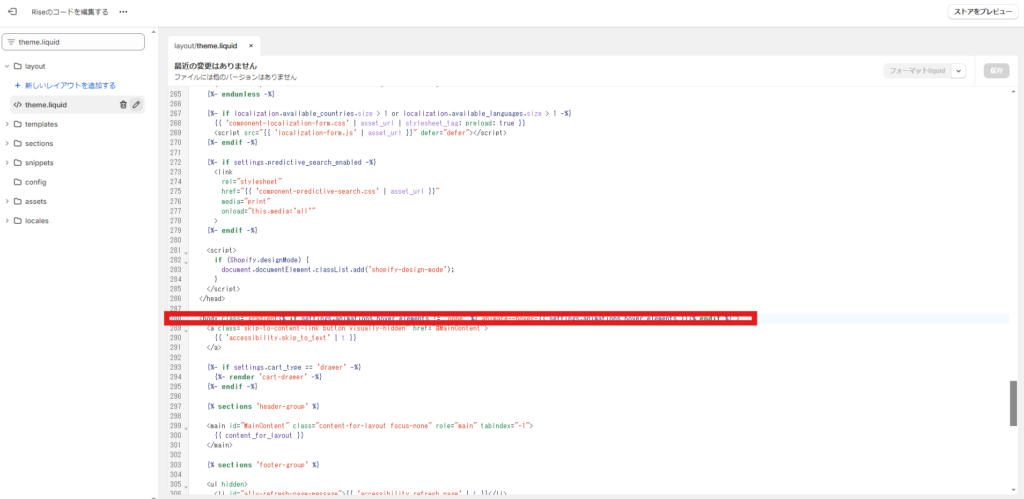Click the 'accessibility.skip_to_text' line
The width and height of the screenshot is (1024, 499).
(x=284, y=338)
